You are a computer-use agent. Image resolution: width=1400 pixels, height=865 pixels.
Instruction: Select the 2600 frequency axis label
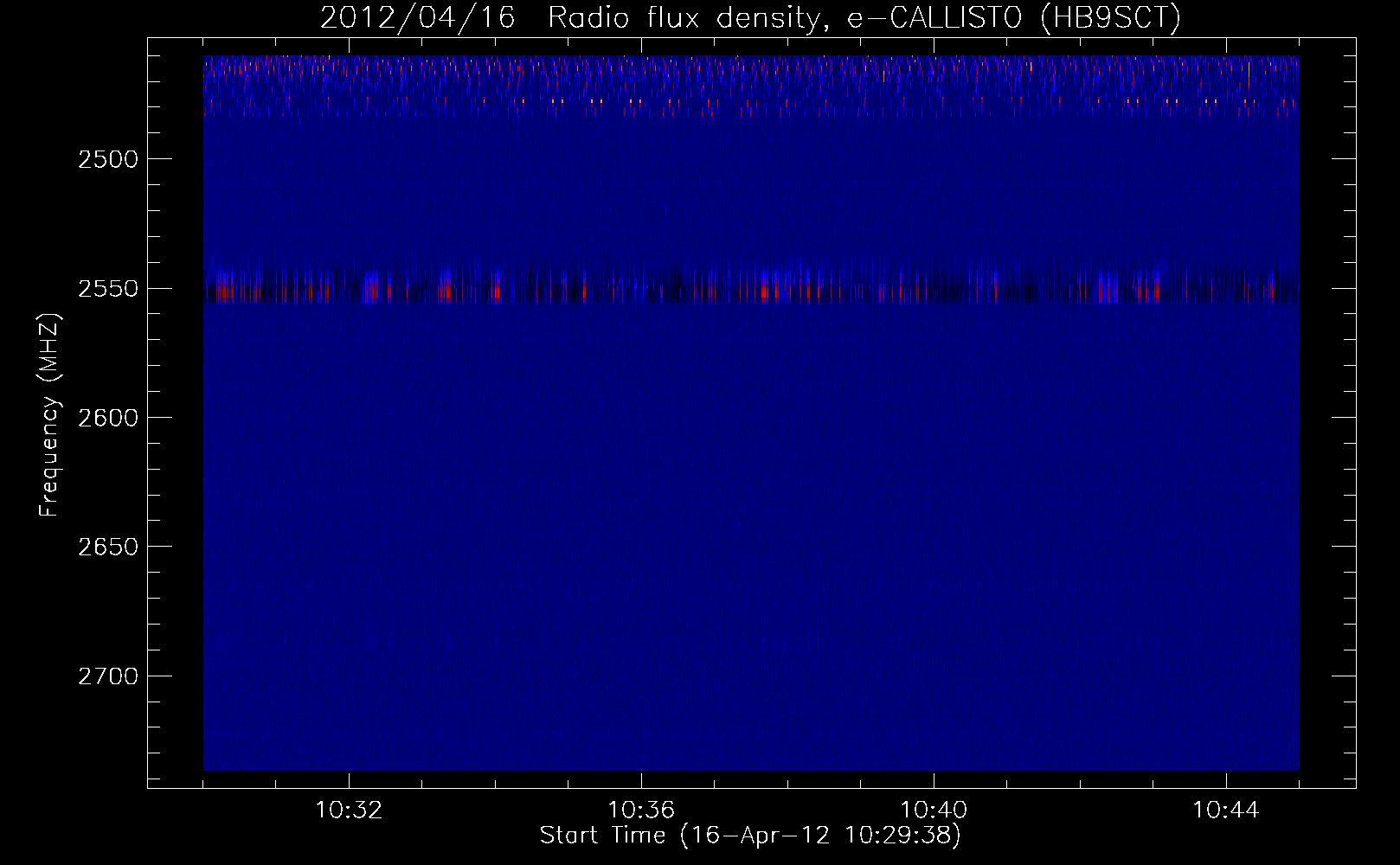(x=107, y=418)
